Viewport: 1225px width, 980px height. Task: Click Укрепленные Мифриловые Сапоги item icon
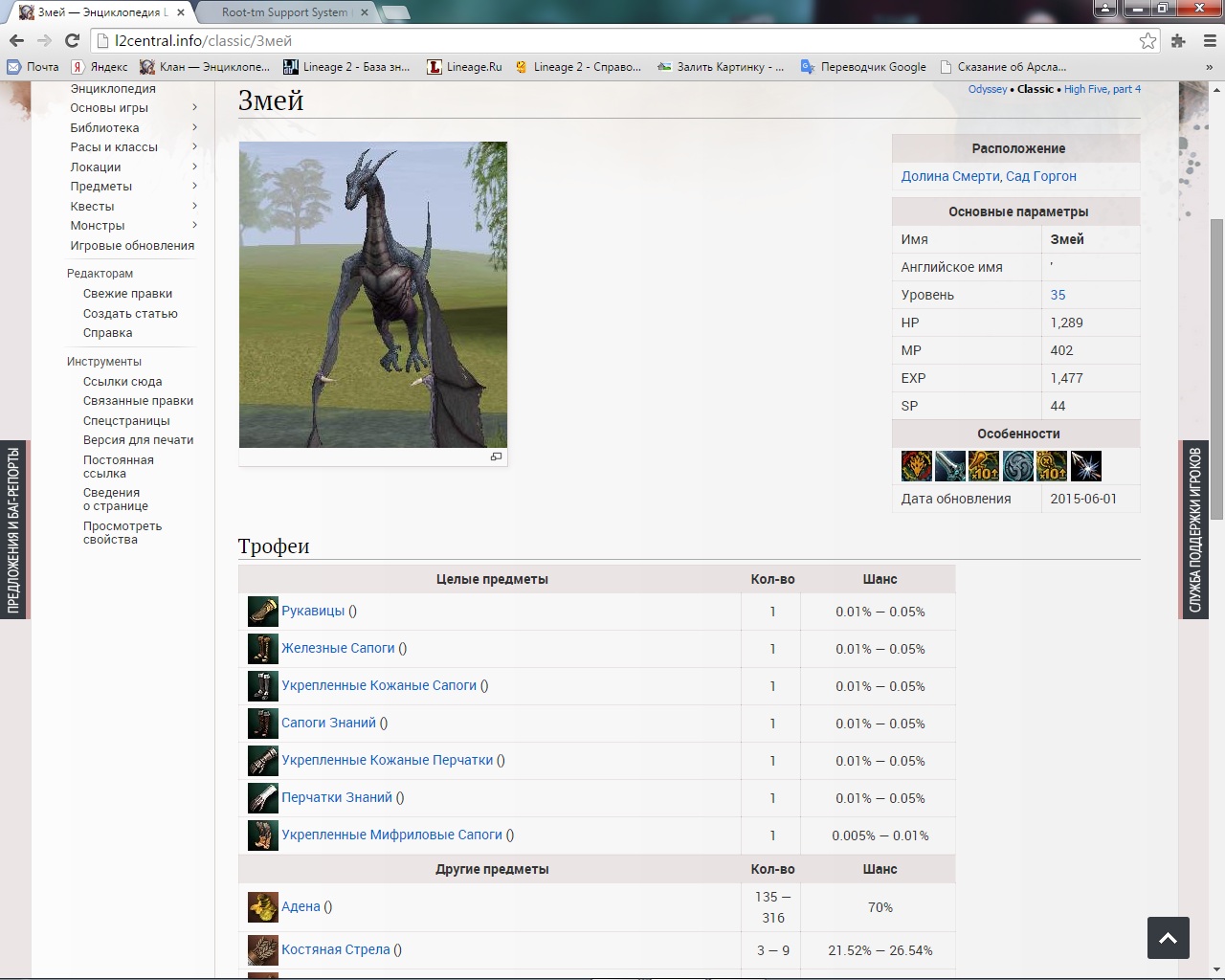[x=262, y=835]
